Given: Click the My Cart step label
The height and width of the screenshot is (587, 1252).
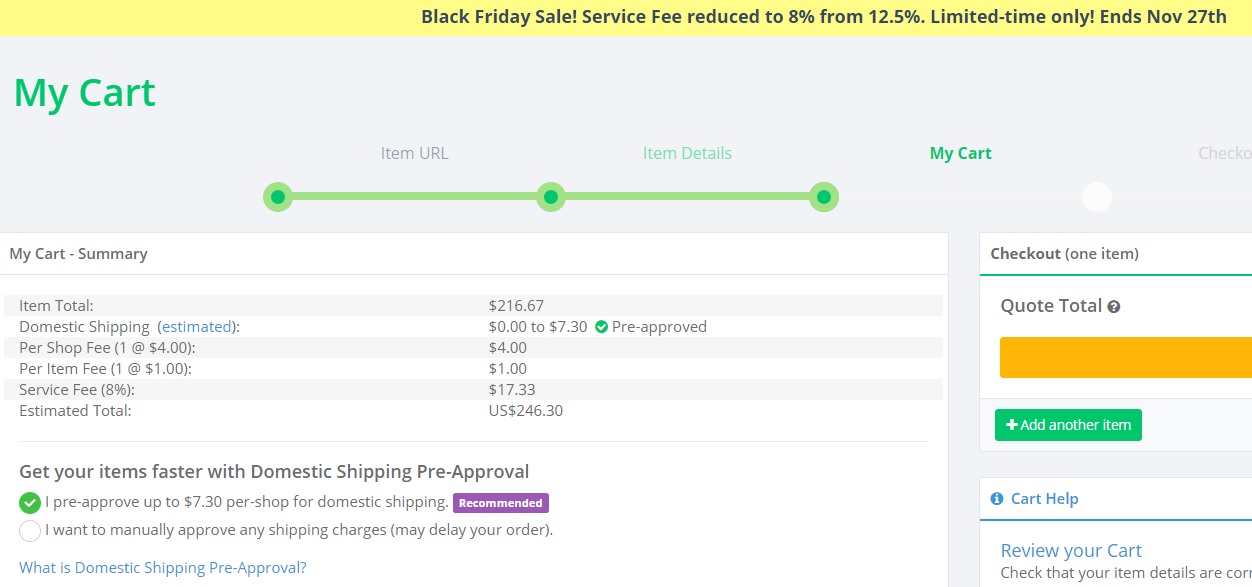Looking at the screenshot, I should [x=960, y=153].
